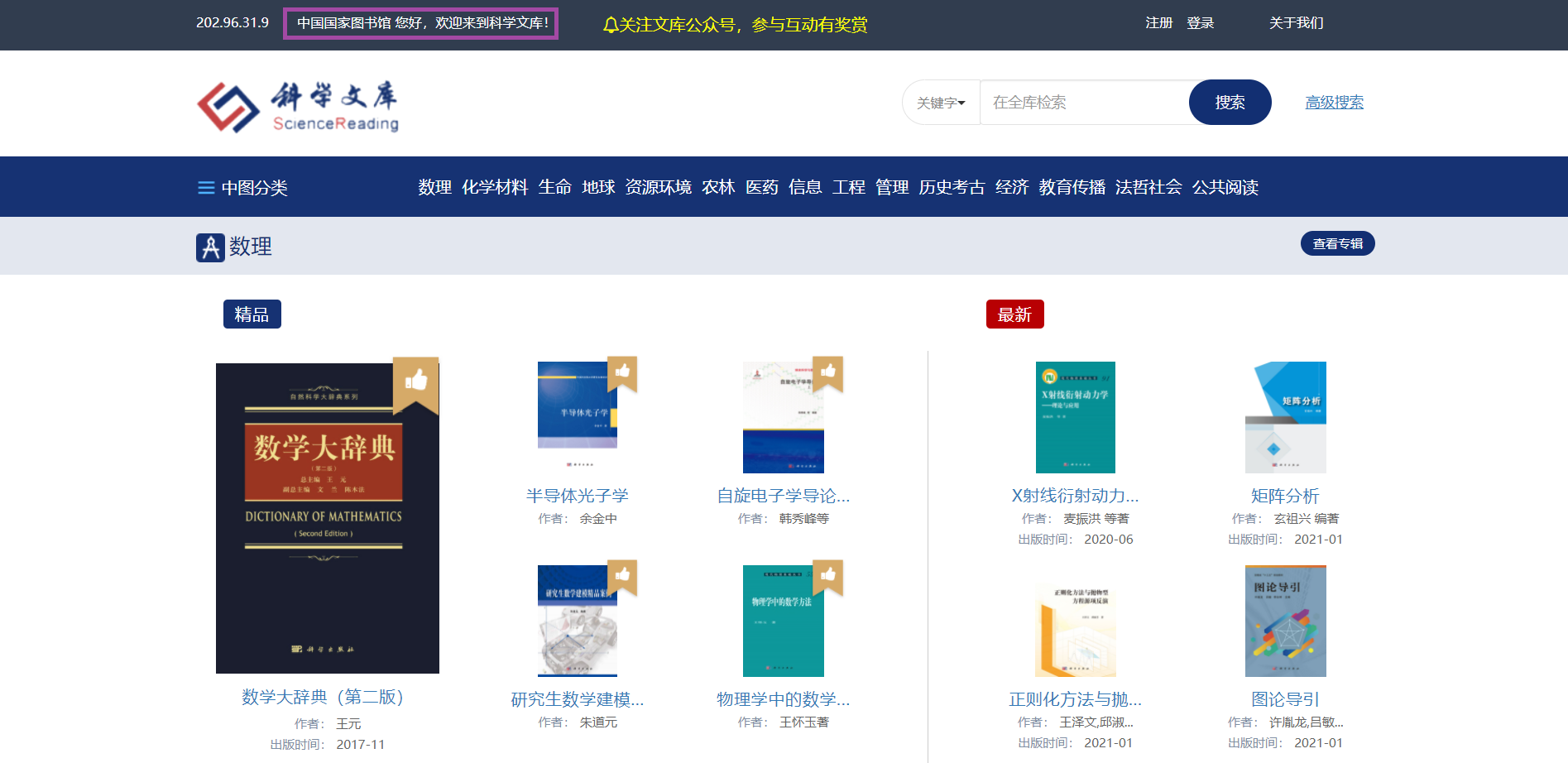
Task: Click the 注册 link
Action: point(1158,23)
